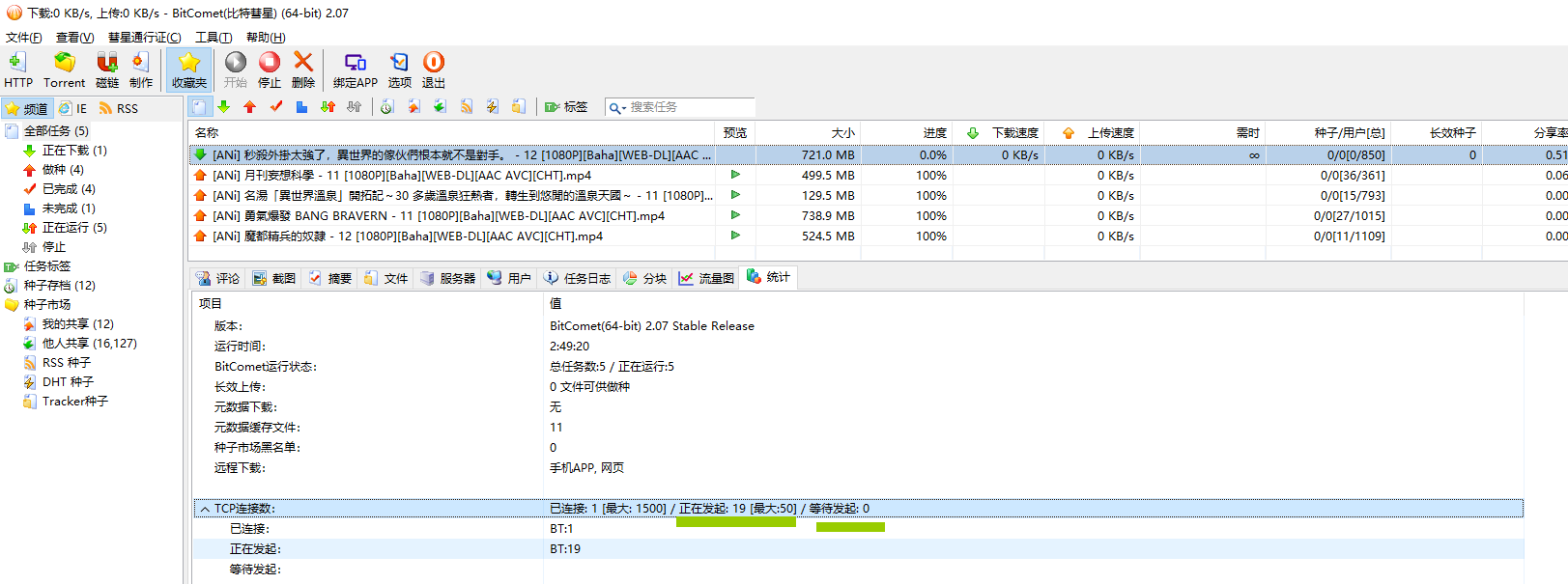Screen dimensions: 1568x584
Task: Filter completed tasks with red checkmark icon
Action: click(276, 107)
